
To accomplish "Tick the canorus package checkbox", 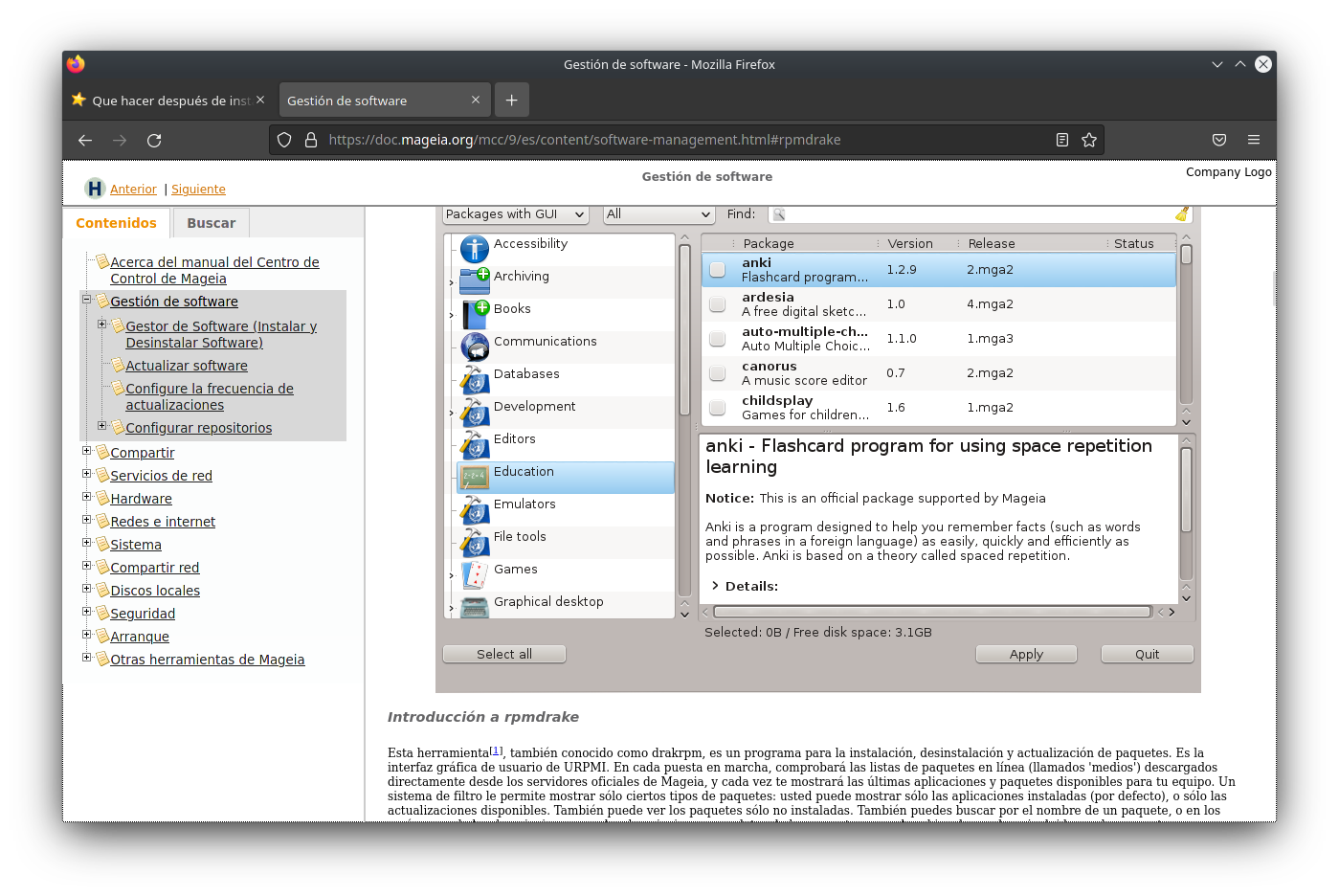I will pos(717,373).
